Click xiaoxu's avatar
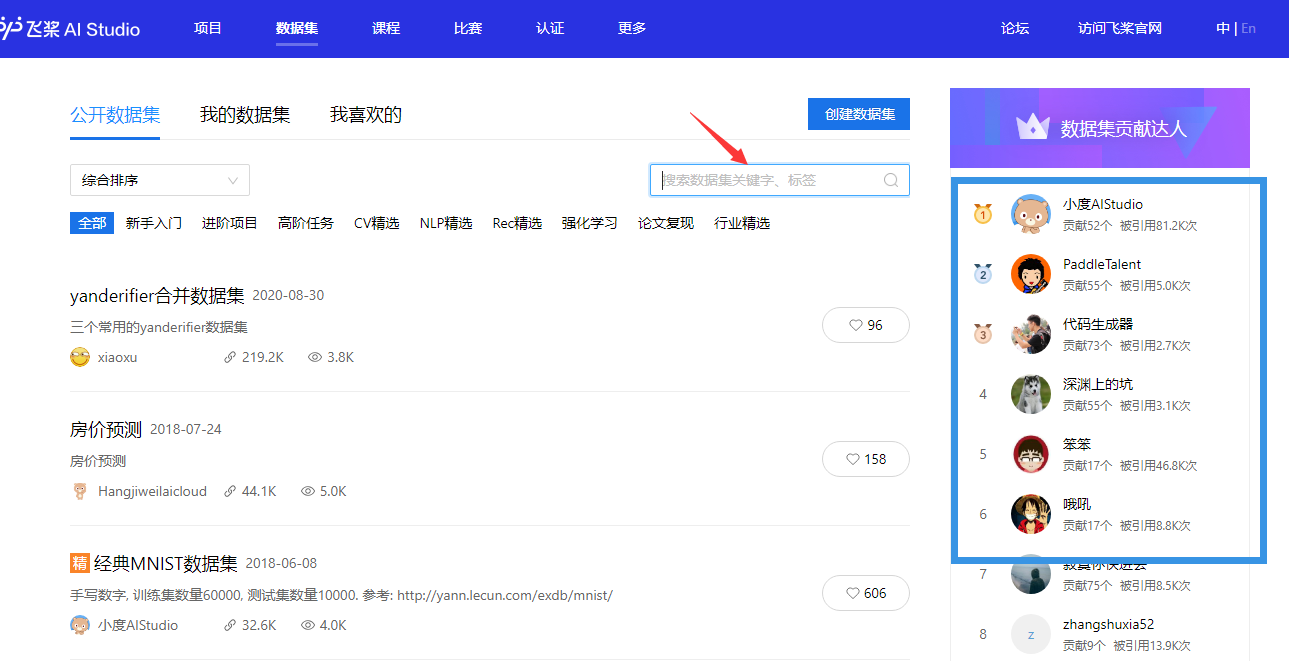The image size is (1289, 661). click(x=79, y=356)
